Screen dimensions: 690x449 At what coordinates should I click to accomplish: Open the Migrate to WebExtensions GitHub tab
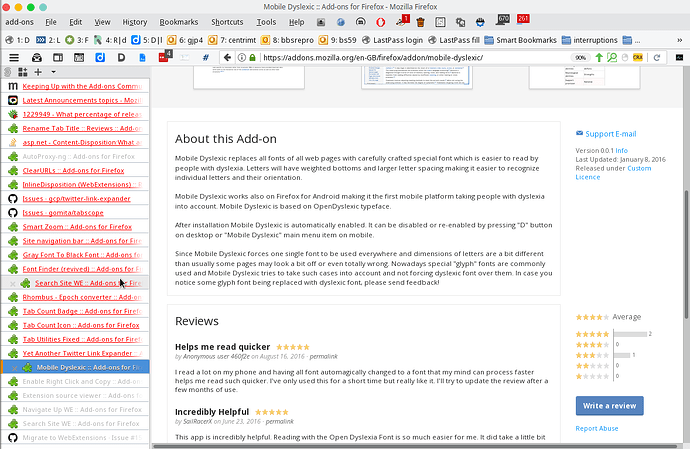[x=75, y=438]
